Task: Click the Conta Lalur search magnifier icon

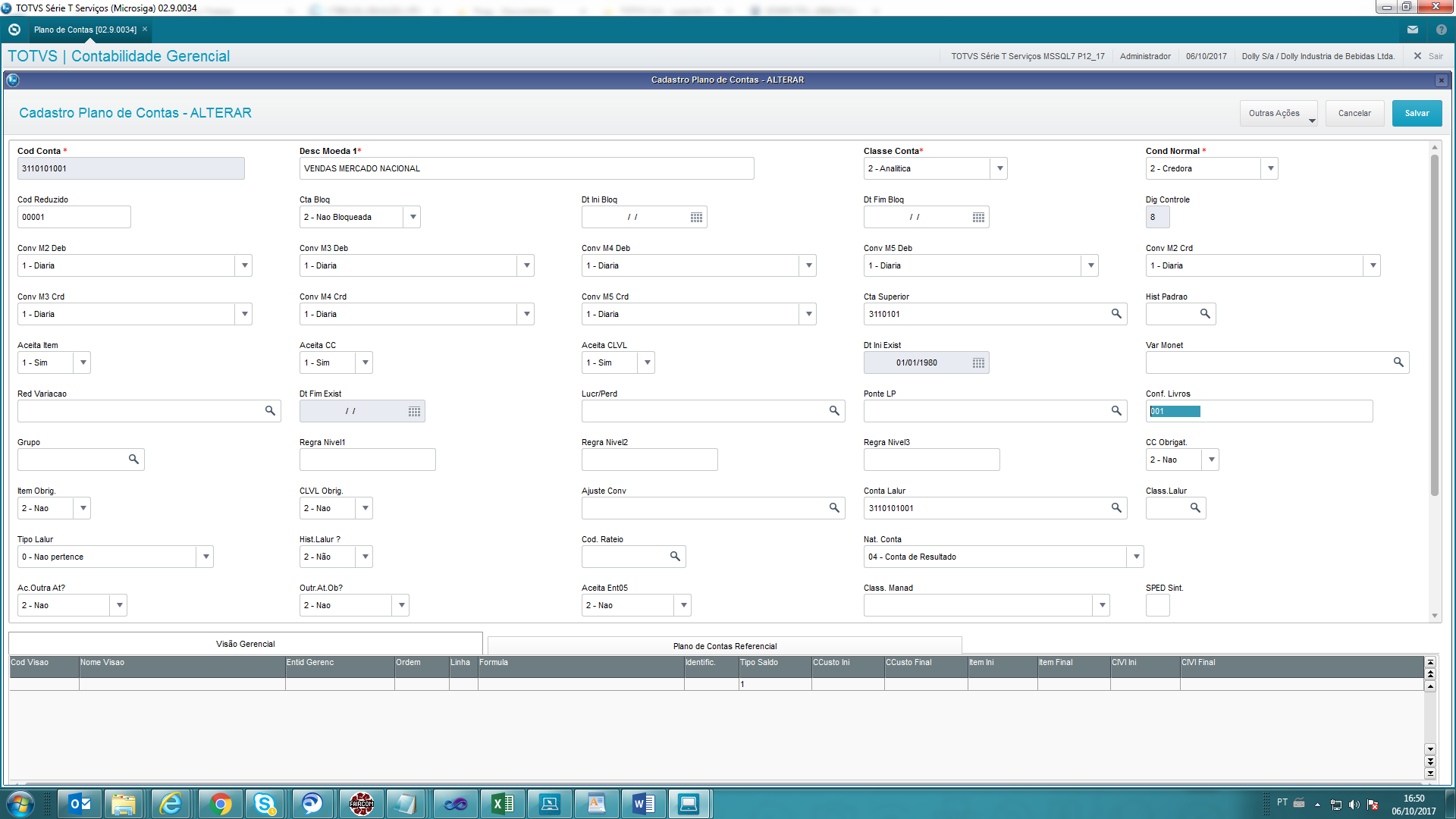Action: pos(1116,508)
